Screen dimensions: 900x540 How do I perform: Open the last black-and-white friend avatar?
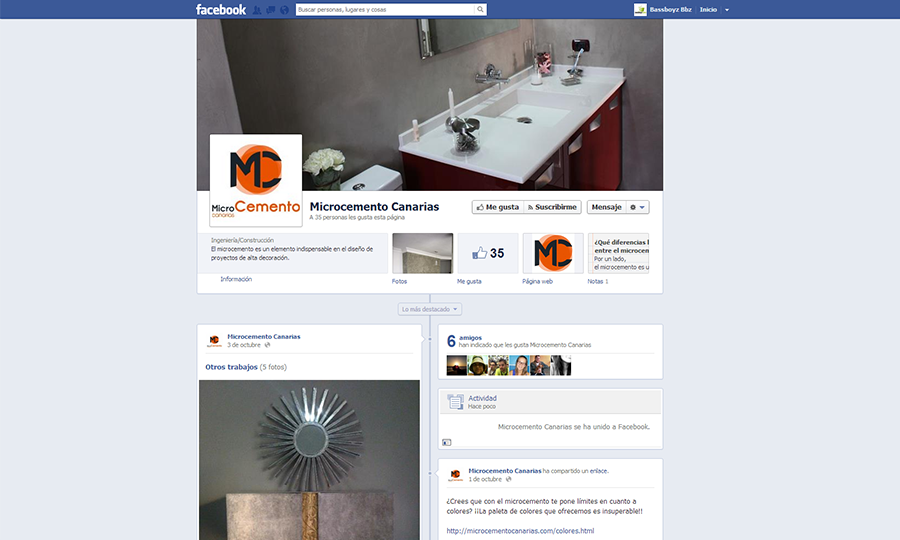point(561,366)
